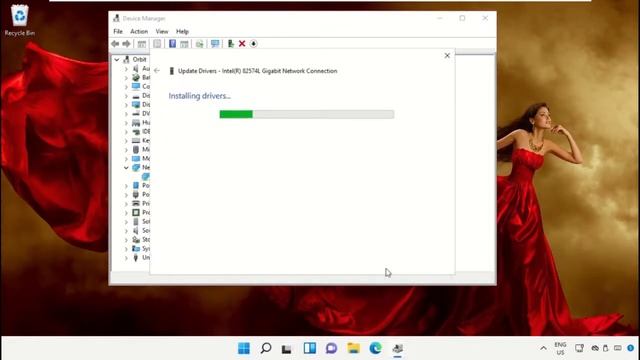Click the 'Installing drivers...' heading text
Viewport: 640px width, 360px height.
(x=200, y=96)
